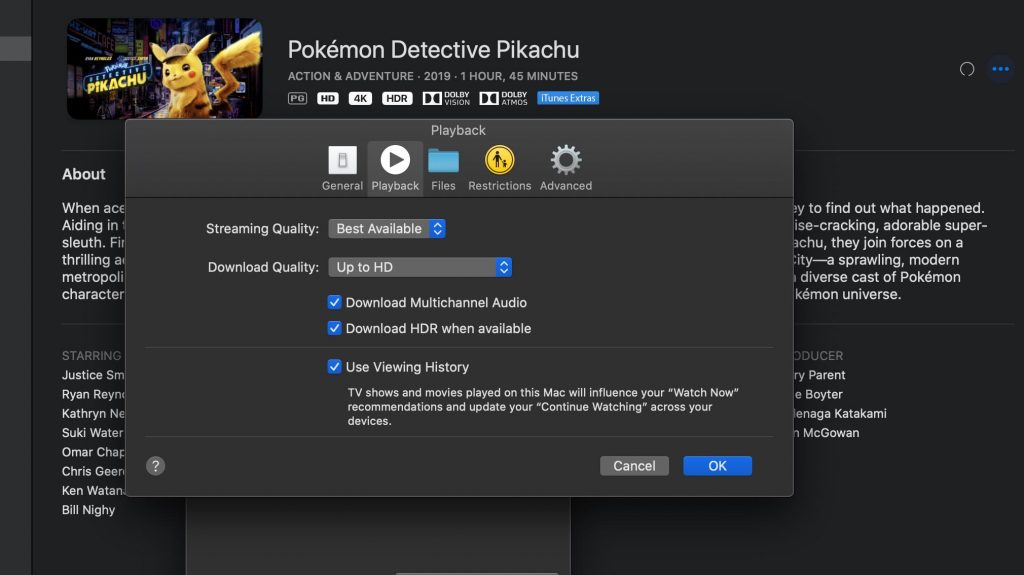Disable Use Viewing History checkbox
The image size is (1024, 575).
[334, 367]
